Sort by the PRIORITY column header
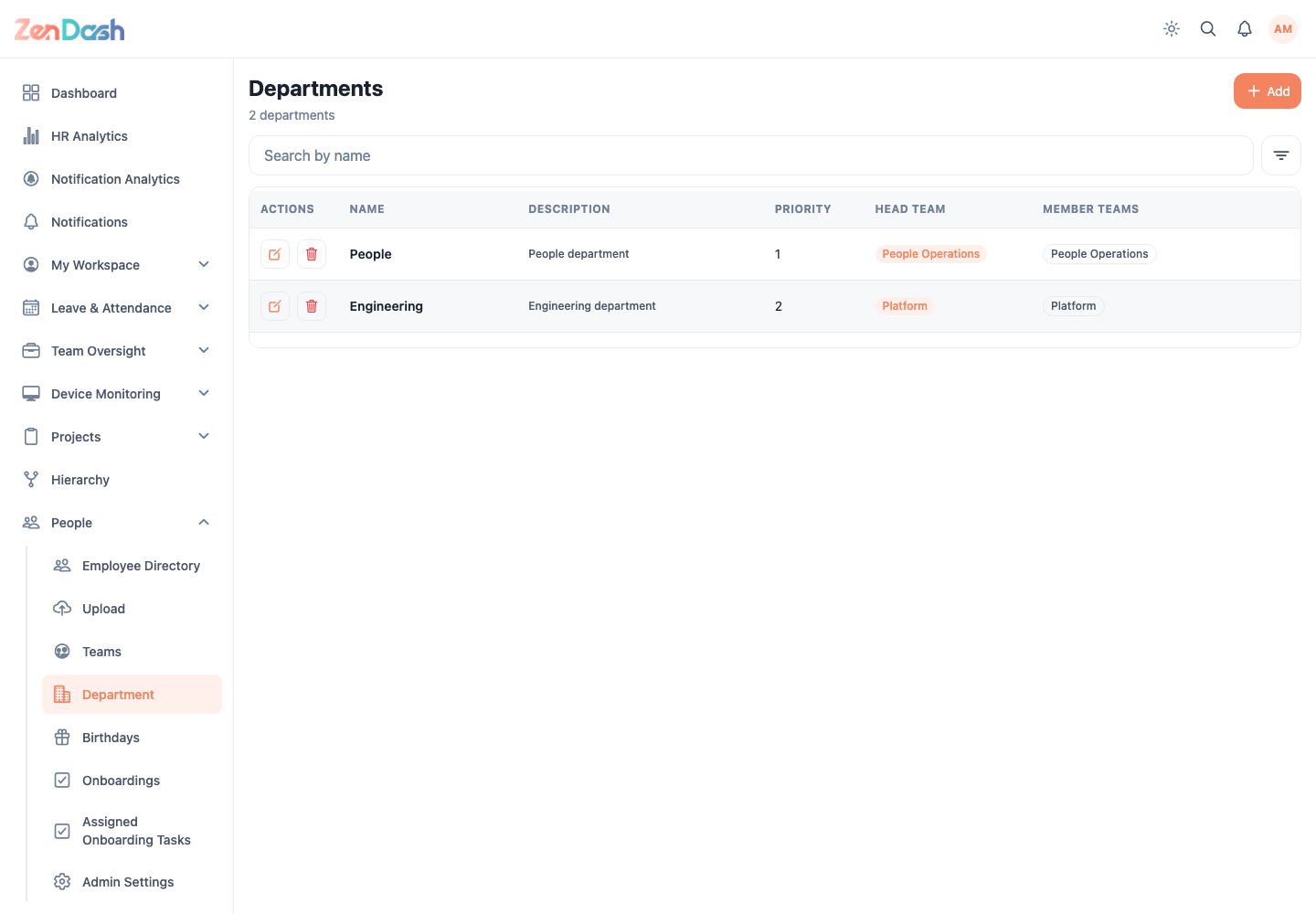Viewport: 1316px width, 914px height. [802, 209]
